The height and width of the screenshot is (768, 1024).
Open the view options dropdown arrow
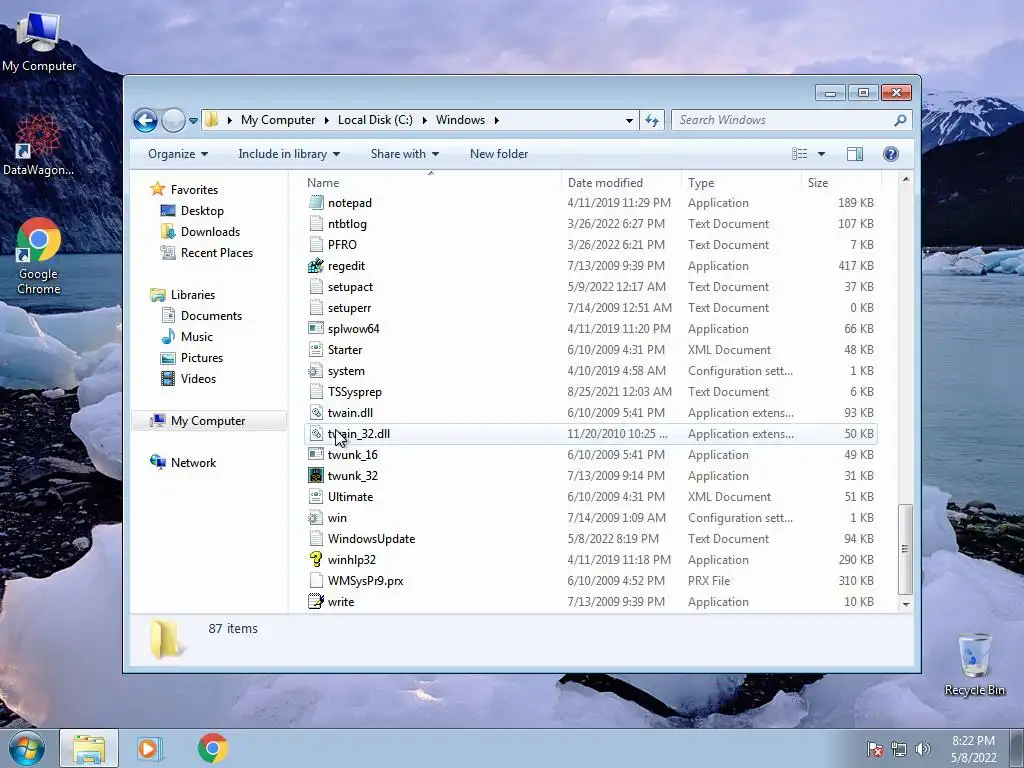pyautogui.click(x=822, y=154)
